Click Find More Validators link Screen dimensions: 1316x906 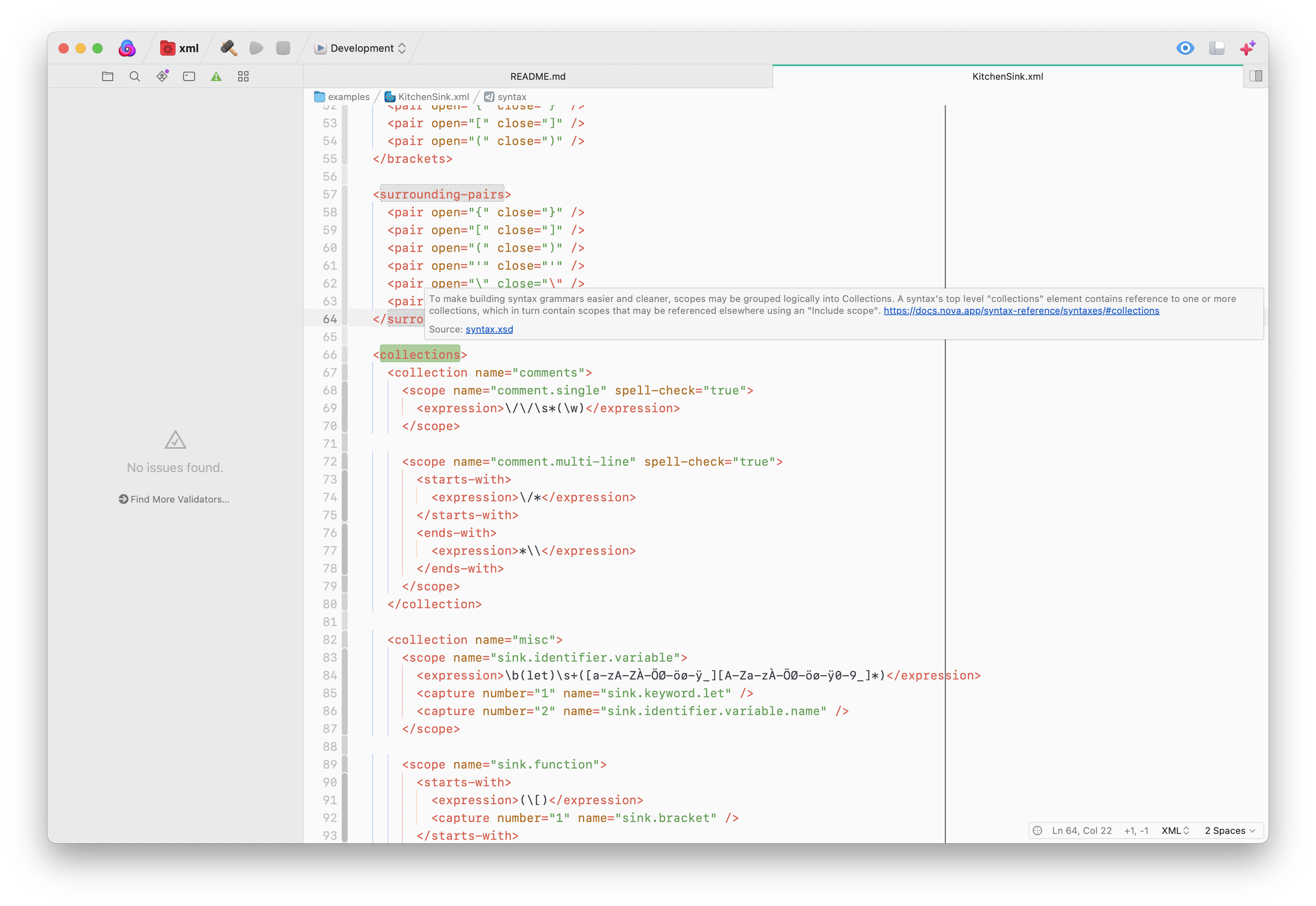pos(174,500)
